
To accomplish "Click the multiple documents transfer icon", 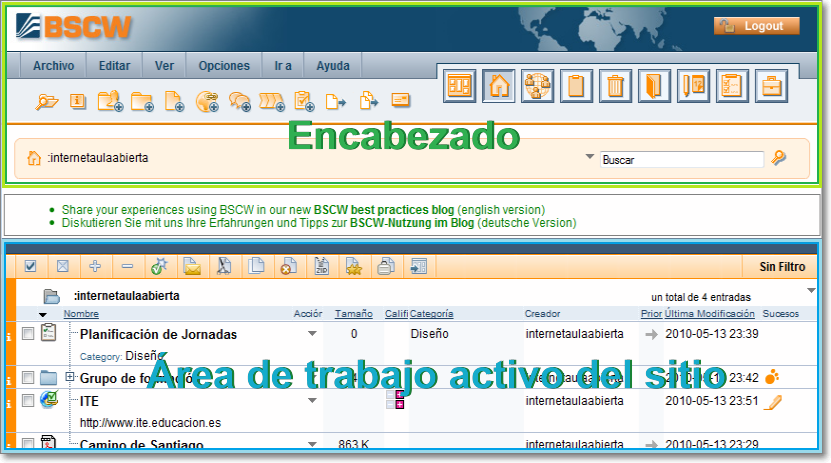I will pyautogui.click(x=369, y=100).
